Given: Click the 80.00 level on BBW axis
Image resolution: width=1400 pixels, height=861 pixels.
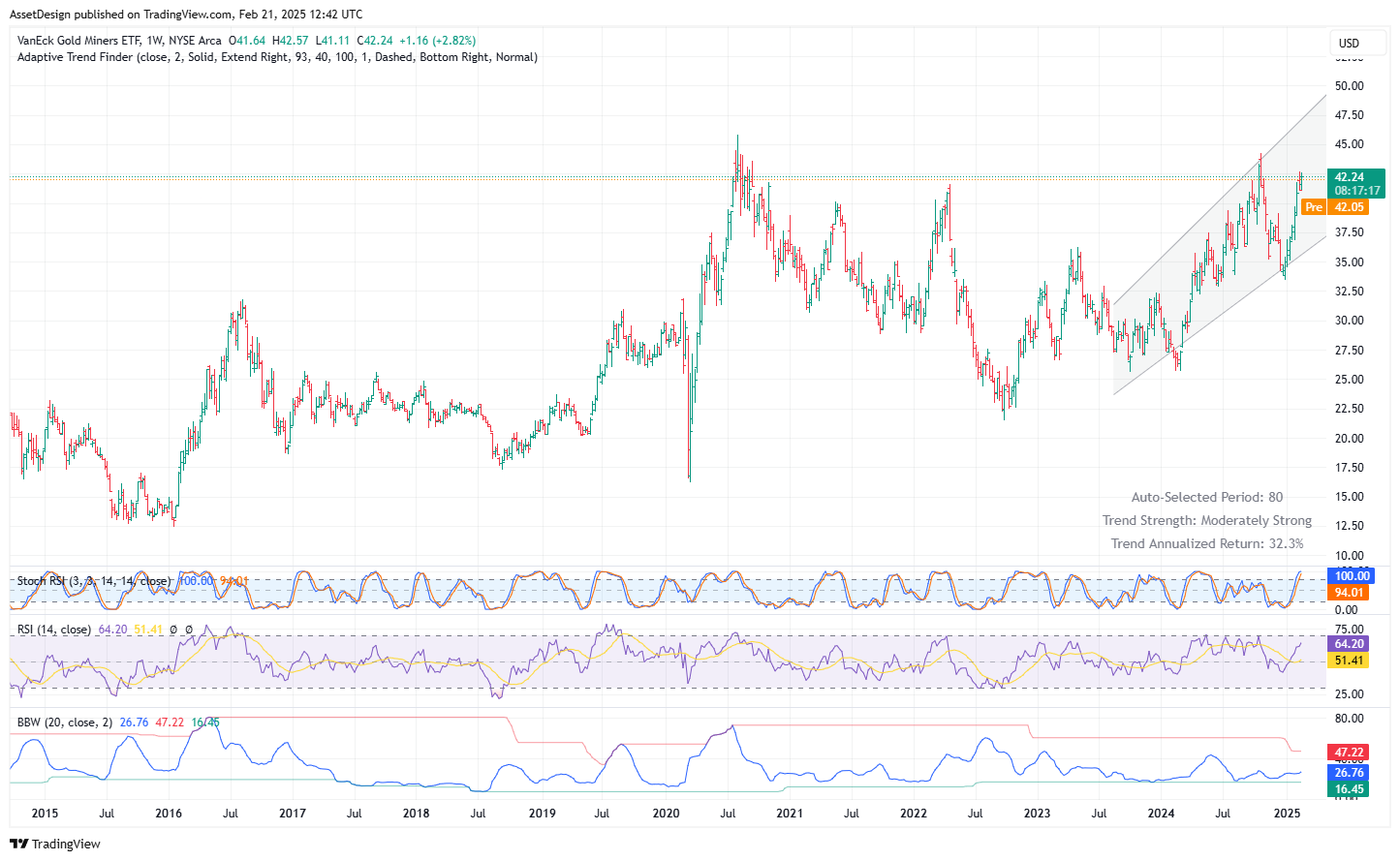Looking at the screenshot, I should (x=1349, y=719).
